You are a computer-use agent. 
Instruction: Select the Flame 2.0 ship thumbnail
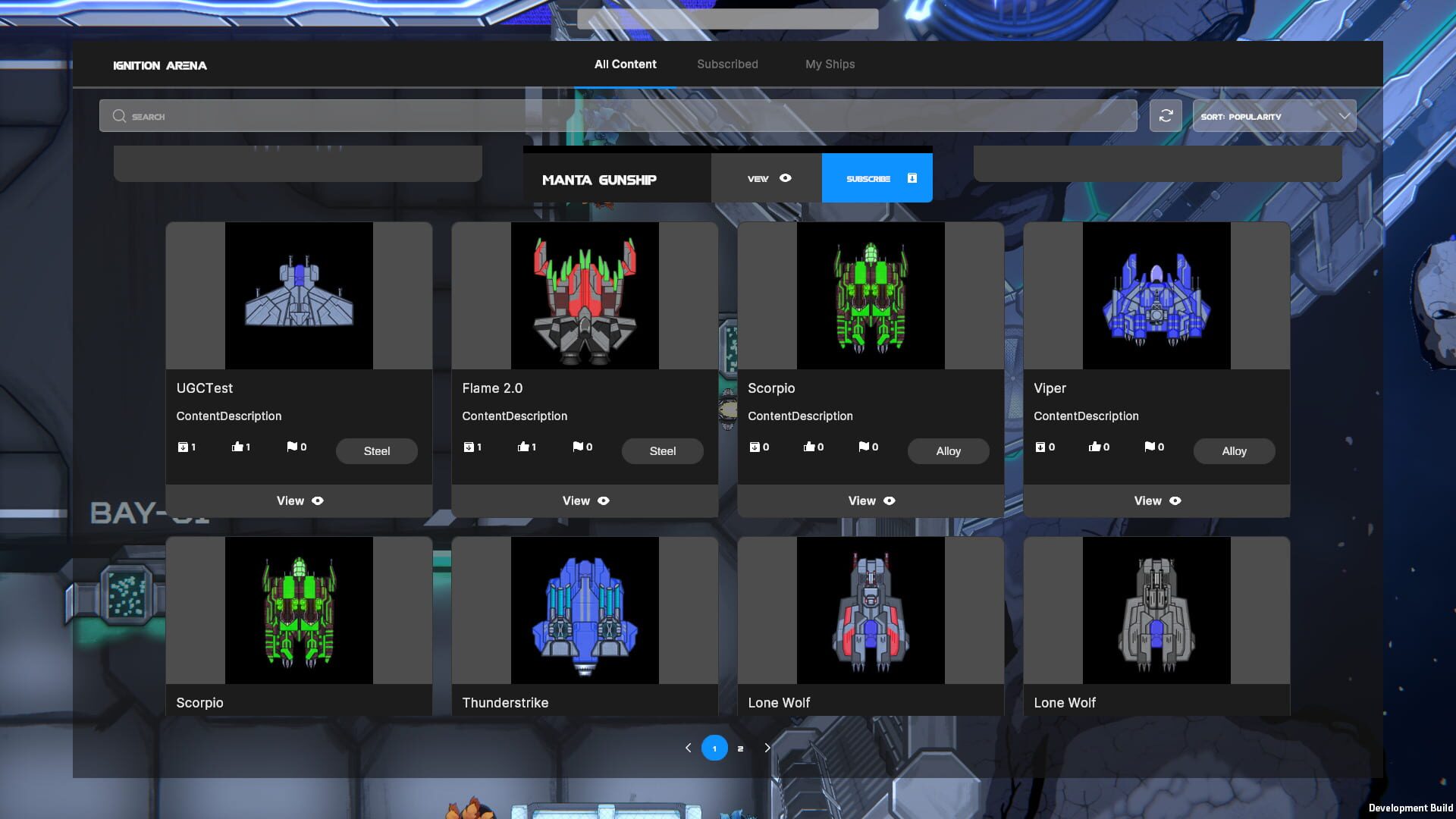[x=585, y=296]
